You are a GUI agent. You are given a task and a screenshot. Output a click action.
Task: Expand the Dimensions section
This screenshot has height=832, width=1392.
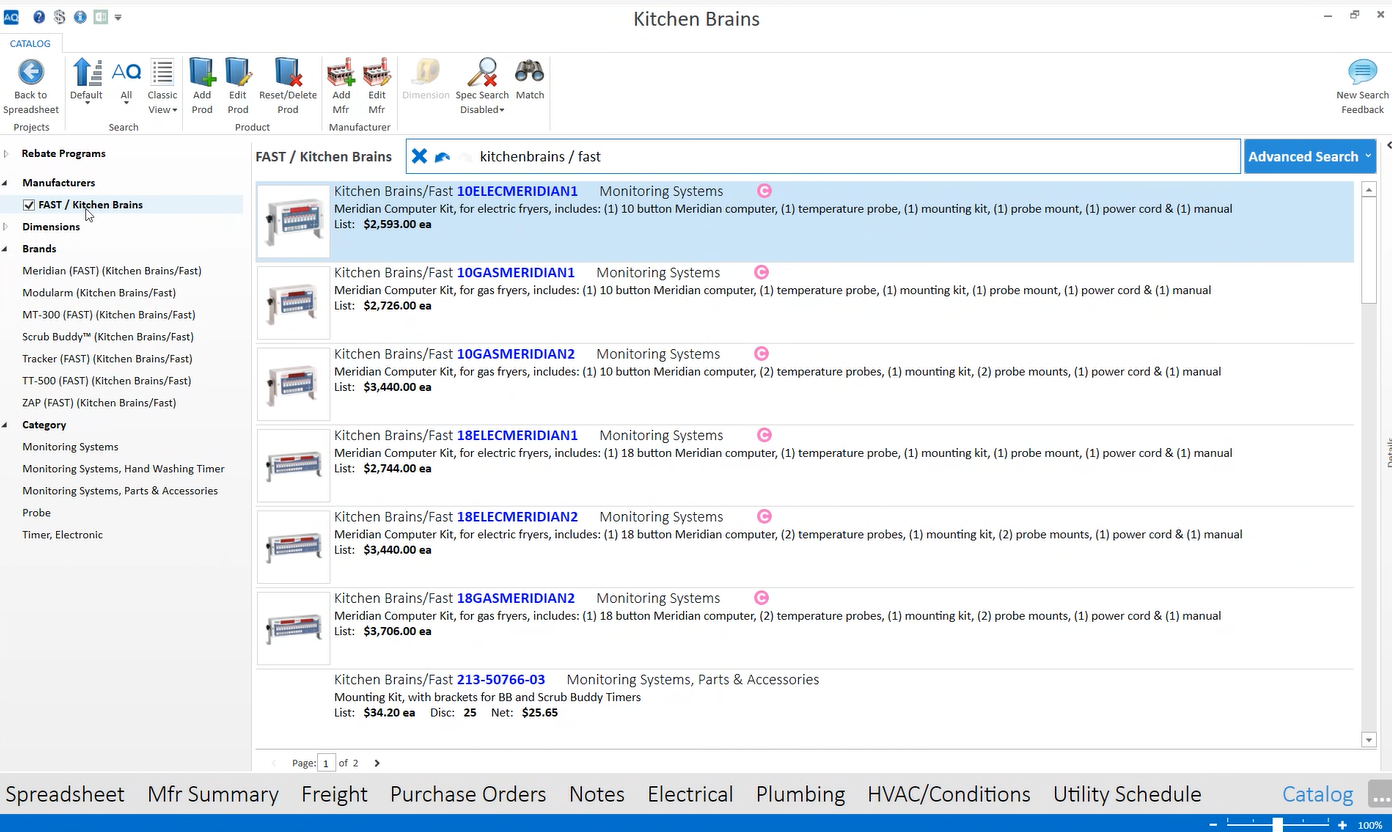(6, 227)
